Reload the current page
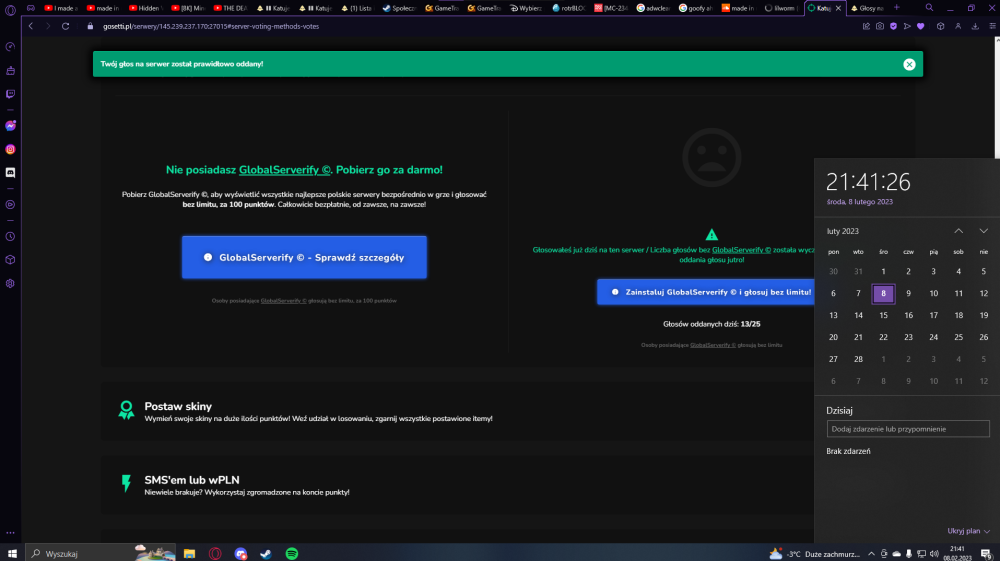The height and width of the screenshot is (561, 1000). tap(65, 26)
